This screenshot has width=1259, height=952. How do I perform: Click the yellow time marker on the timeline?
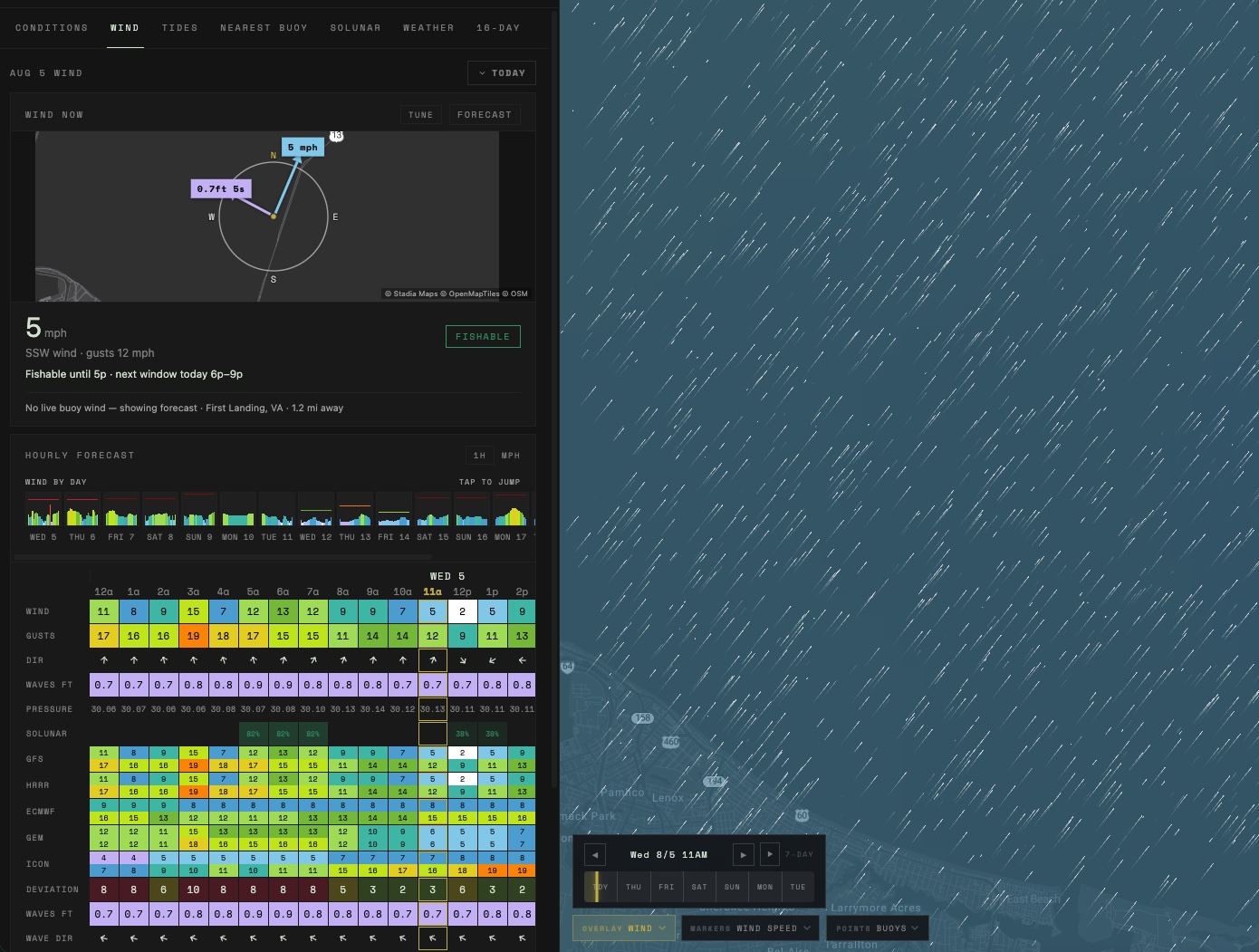pyautogui.click(x=597, y=887)
